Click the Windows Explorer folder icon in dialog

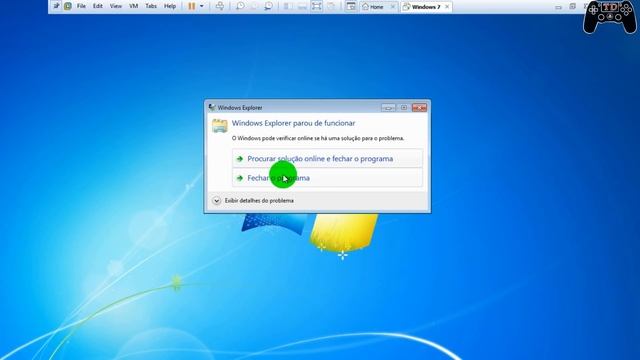point(220,126)
